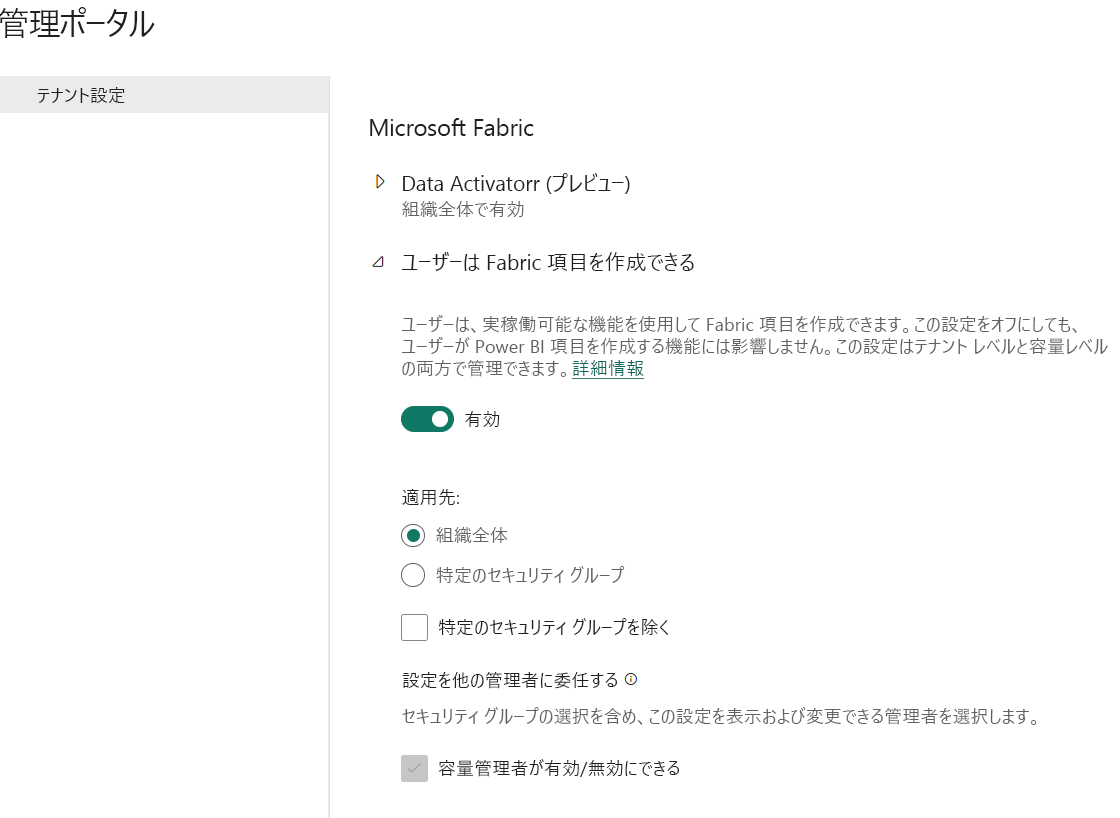Click the Microsoft Fabric section heading
The height and width of the screenshot is (818, 1120).
click(x=451, y=128)
